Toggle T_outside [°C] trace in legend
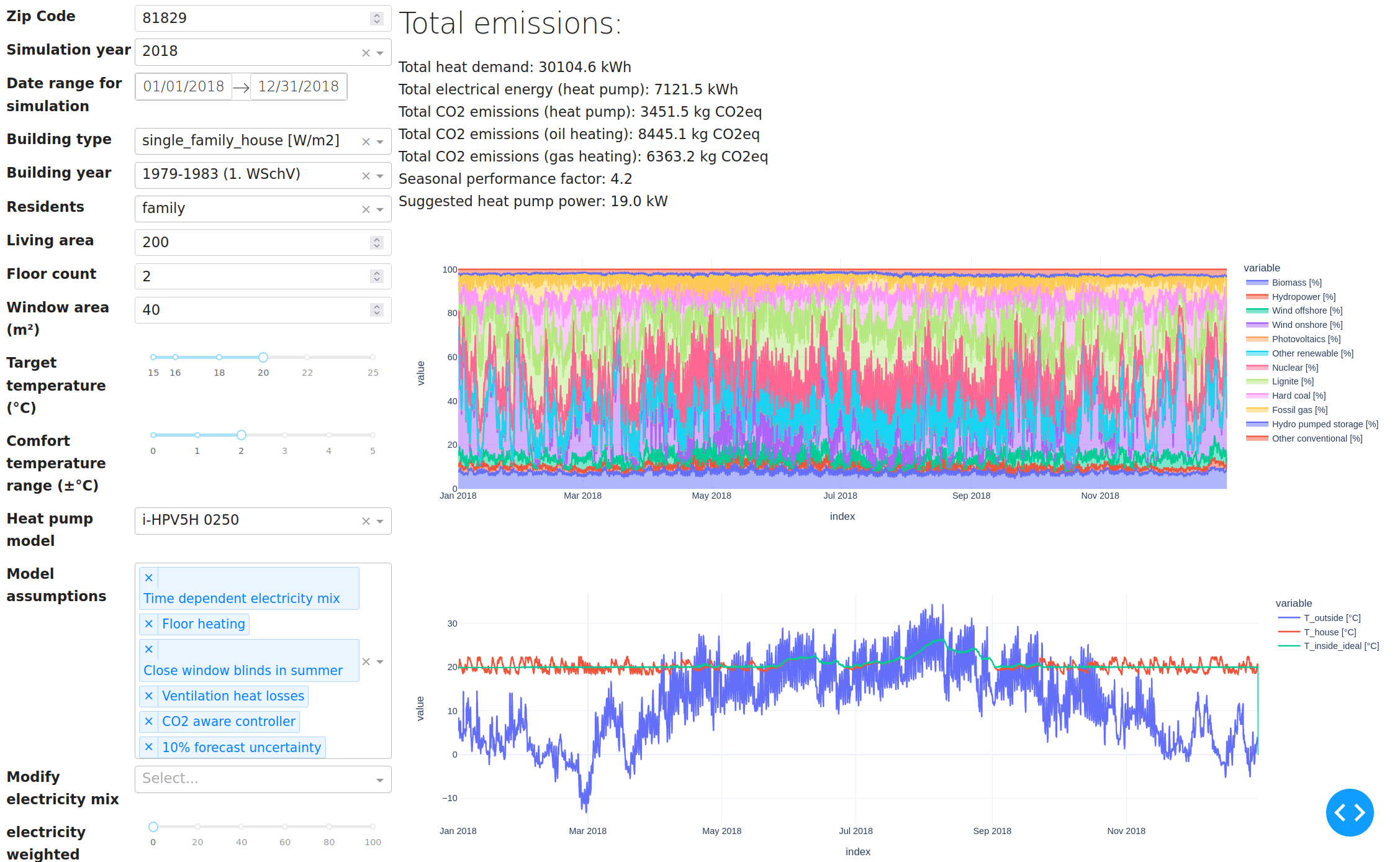1400x862 pixels. (x=1332, y=618)
